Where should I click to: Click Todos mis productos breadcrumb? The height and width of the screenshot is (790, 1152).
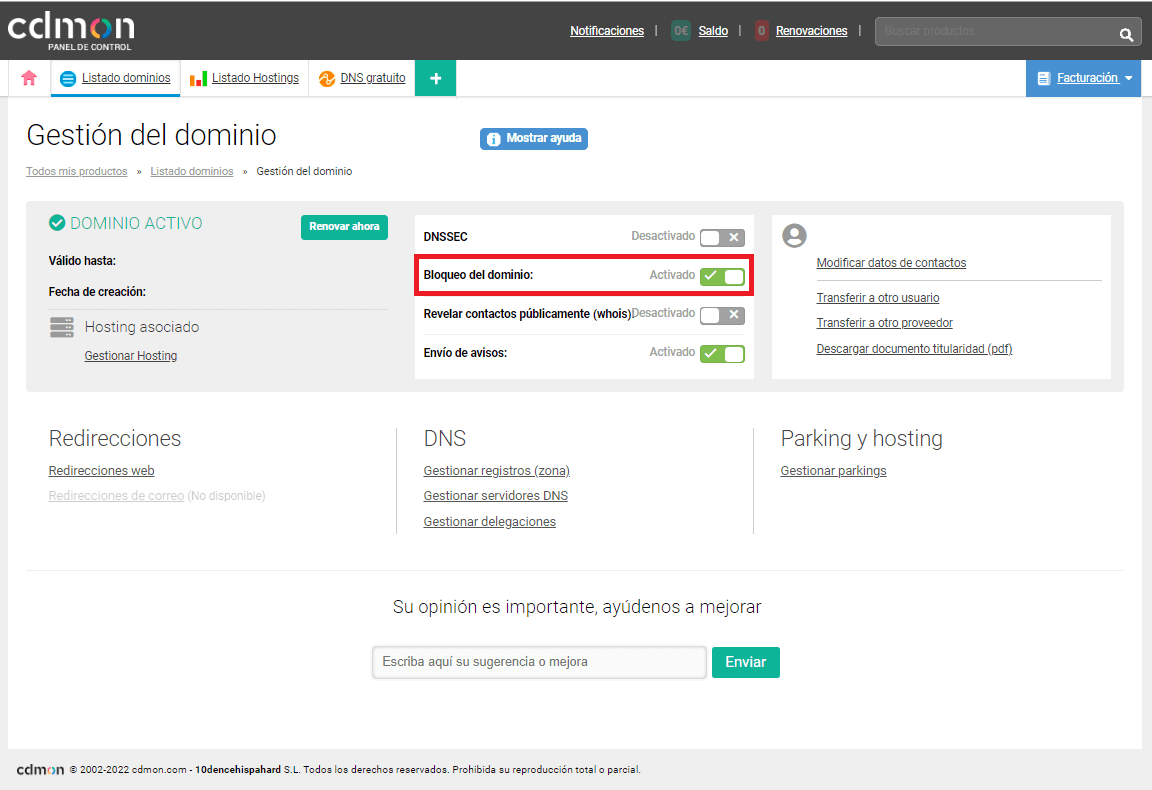coord(76,171)
